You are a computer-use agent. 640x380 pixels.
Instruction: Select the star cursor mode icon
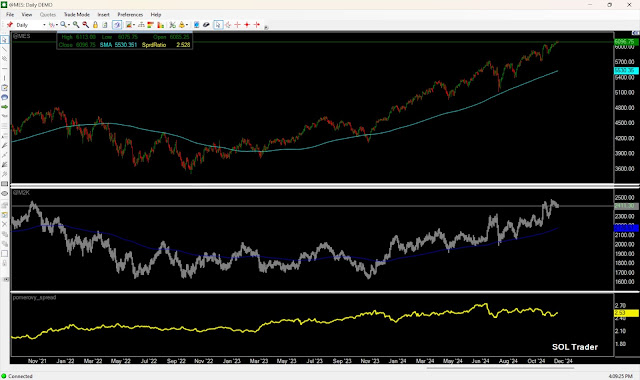(x=228, y=25)
